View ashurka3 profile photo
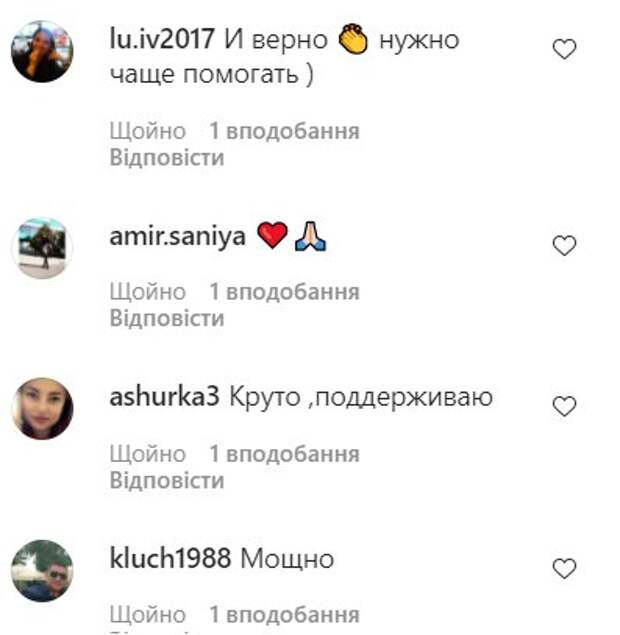This screenshot has height=635, width=620. point(42,409)
